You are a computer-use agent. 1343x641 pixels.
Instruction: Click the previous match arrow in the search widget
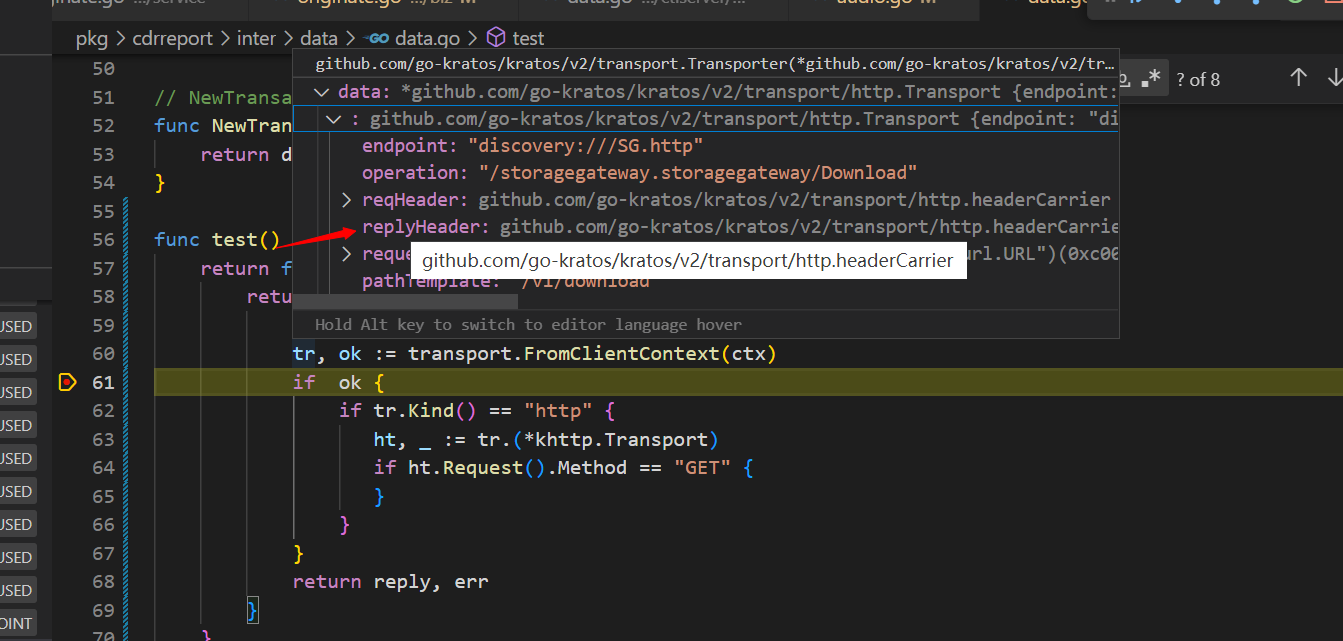[1298, 76]
